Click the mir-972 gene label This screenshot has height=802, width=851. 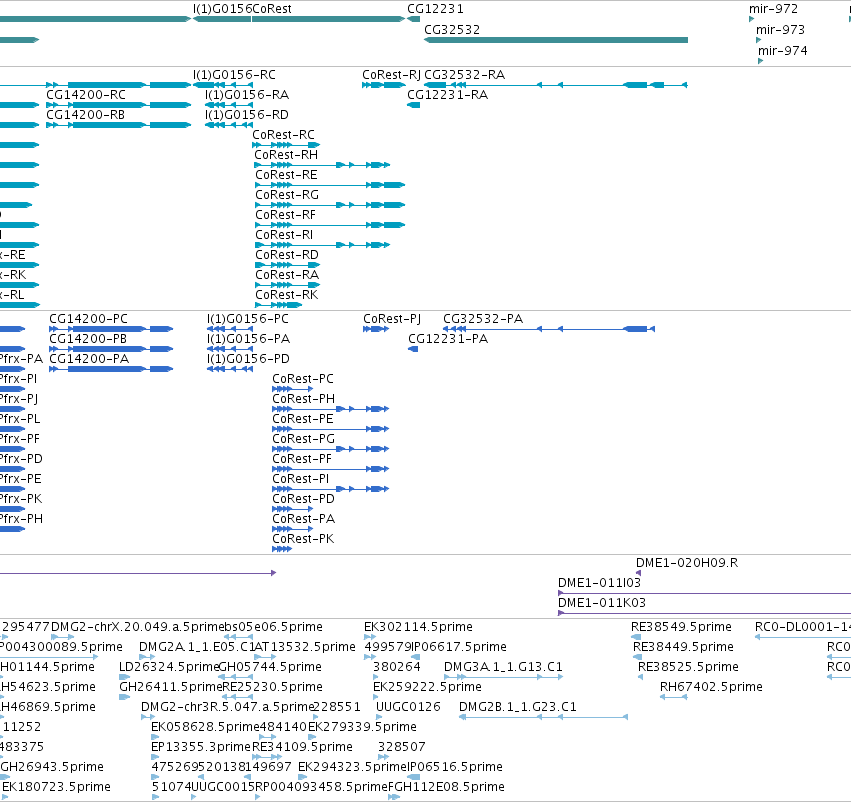pyautogui.click(x=773, y=9)
